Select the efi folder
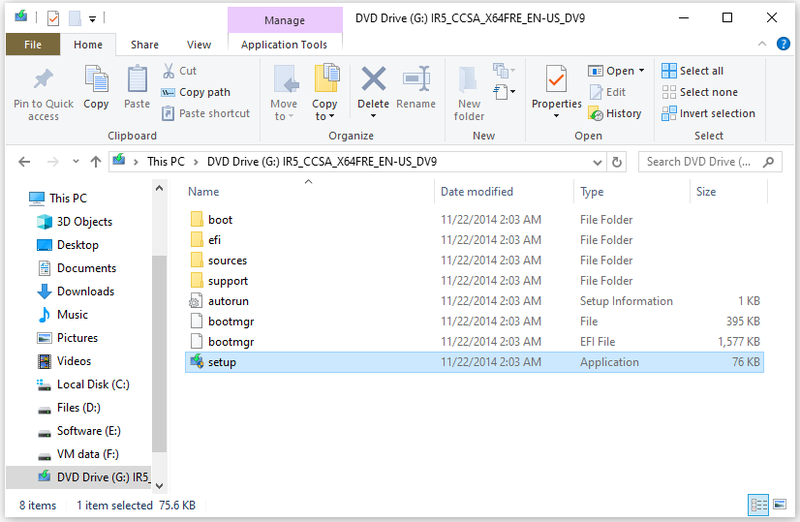This screenshot has height=522, width=800. pos(474,240)
